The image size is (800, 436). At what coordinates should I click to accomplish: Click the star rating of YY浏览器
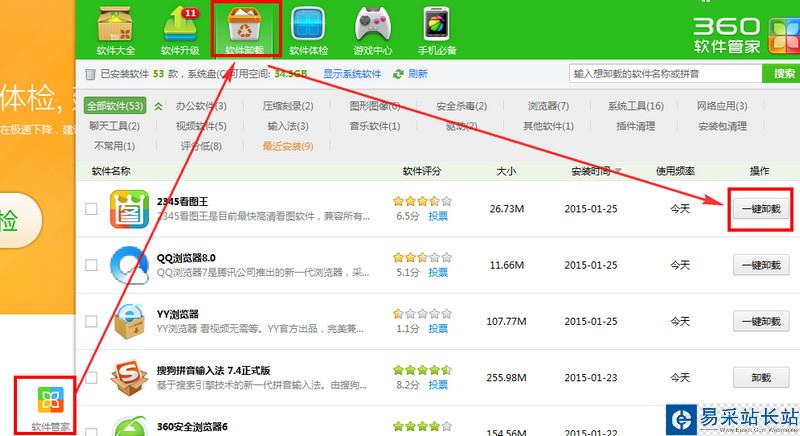tap(422, 314)
